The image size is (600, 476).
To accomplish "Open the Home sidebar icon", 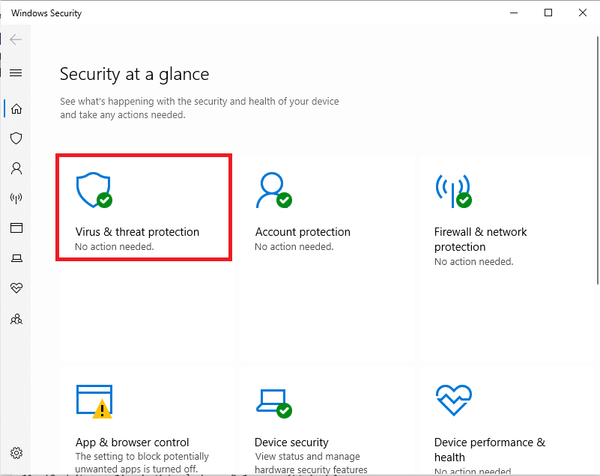I will (16, 108).
